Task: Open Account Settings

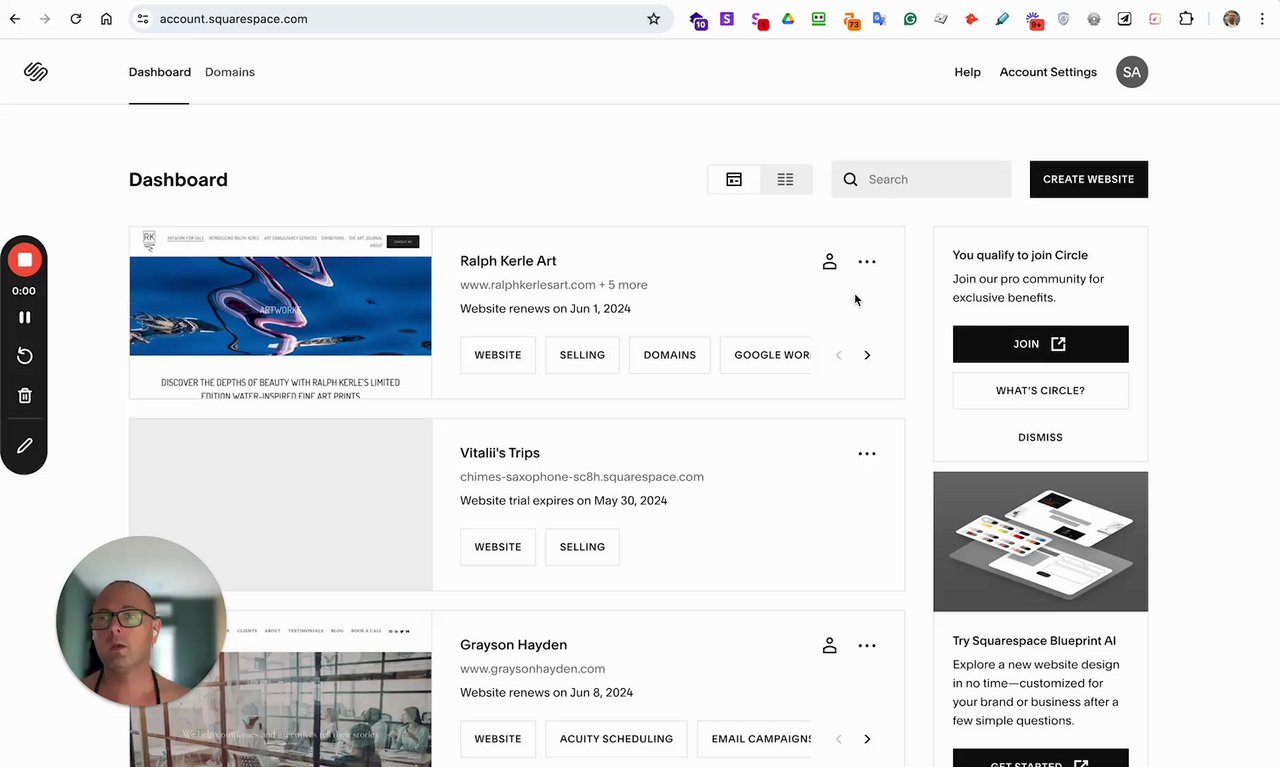Action: tap(1048, 72)
